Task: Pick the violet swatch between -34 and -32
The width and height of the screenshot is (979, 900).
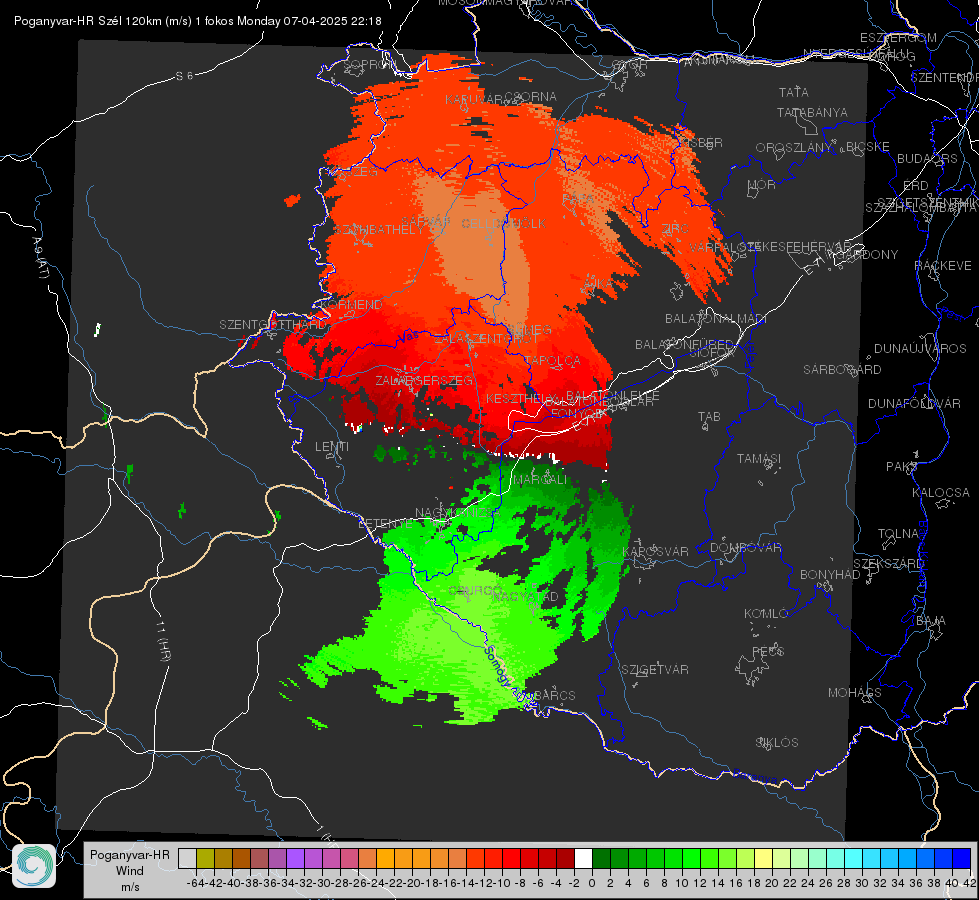Action: [295, 859]
